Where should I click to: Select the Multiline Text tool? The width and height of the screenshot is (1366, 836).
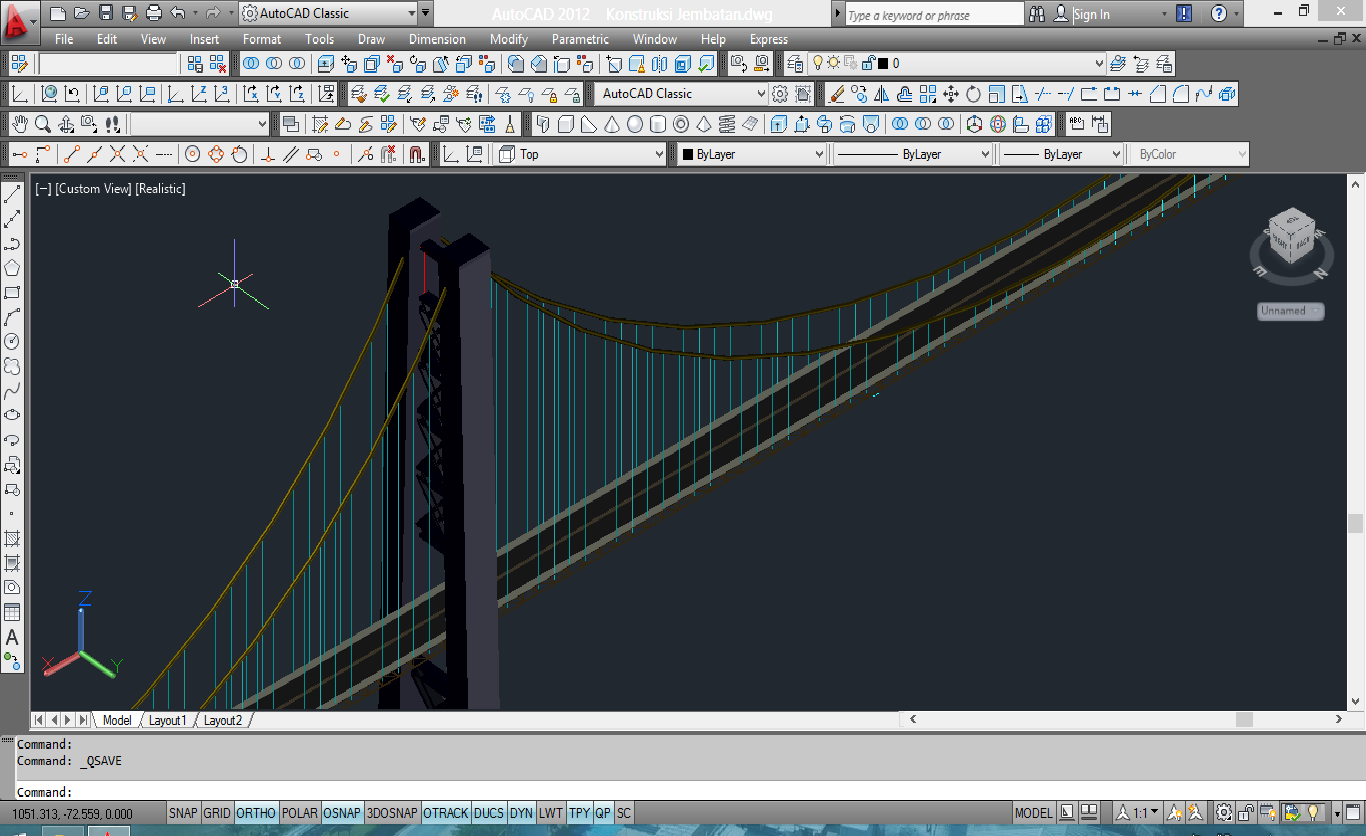[12, 637]
